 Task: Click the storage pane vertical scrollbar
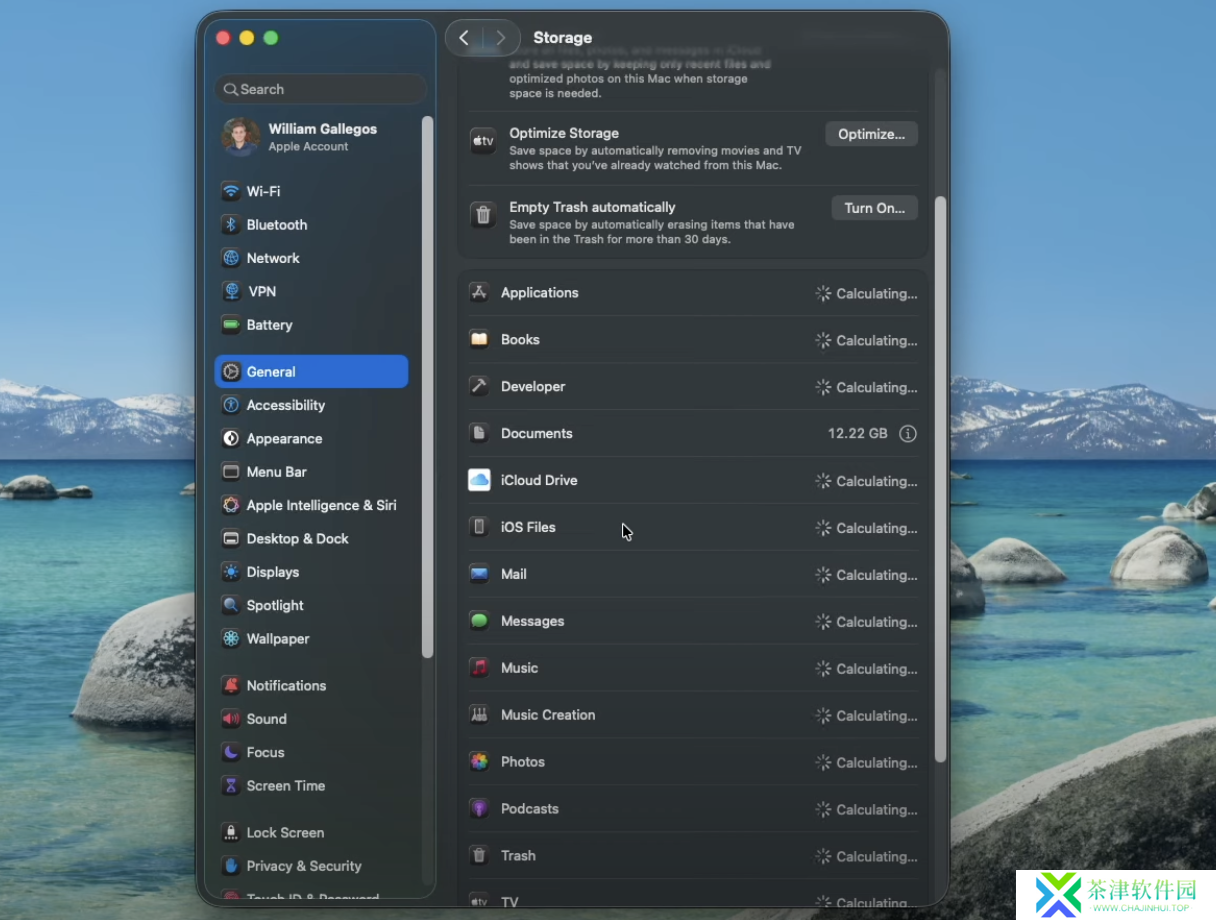pyautogui.click(x=940, y=480)
